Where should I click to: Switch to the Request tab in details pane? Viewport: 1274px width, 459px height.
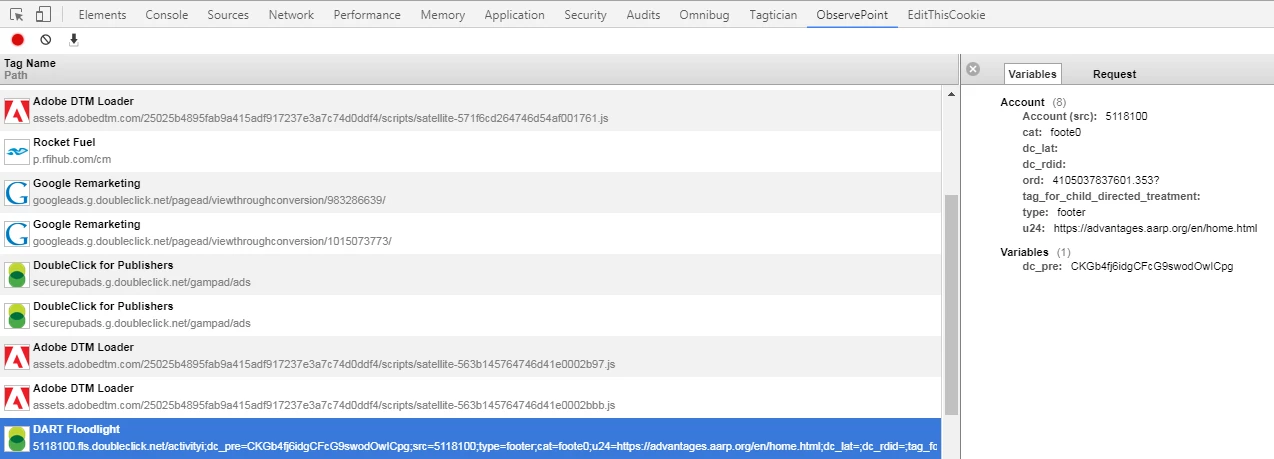click(x=1114, y=74)
